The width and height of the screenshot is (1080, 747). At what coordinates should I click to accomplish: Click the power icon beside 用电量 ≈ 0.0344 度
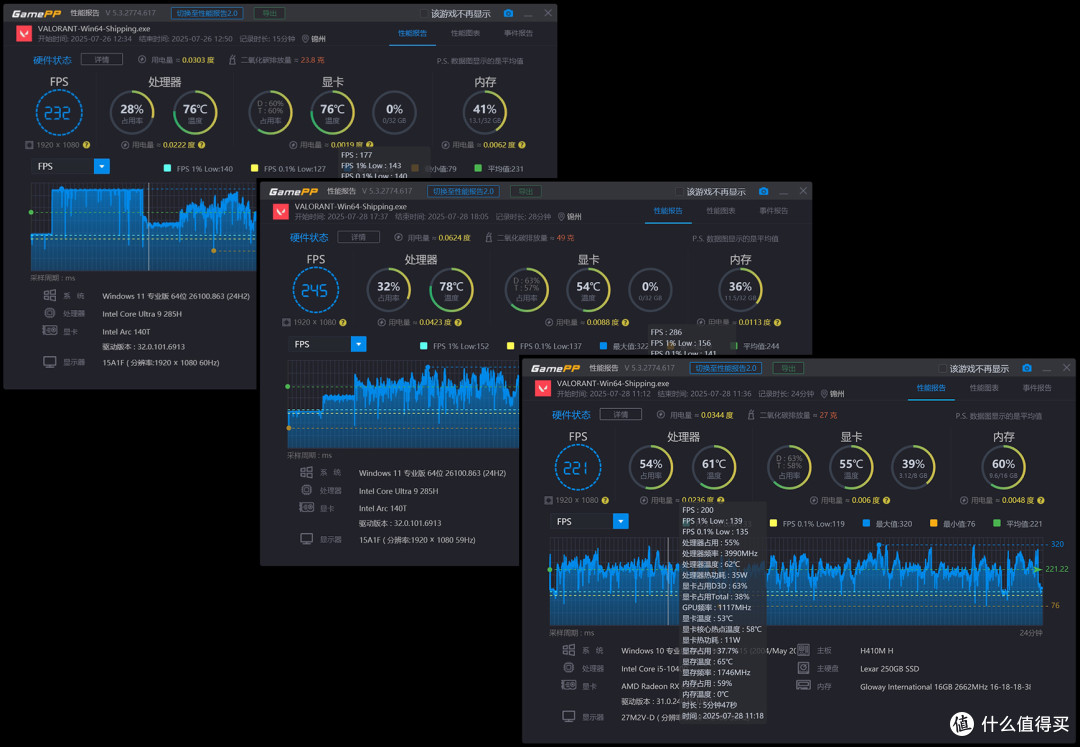pyautogui.click(x=661, y=415)
